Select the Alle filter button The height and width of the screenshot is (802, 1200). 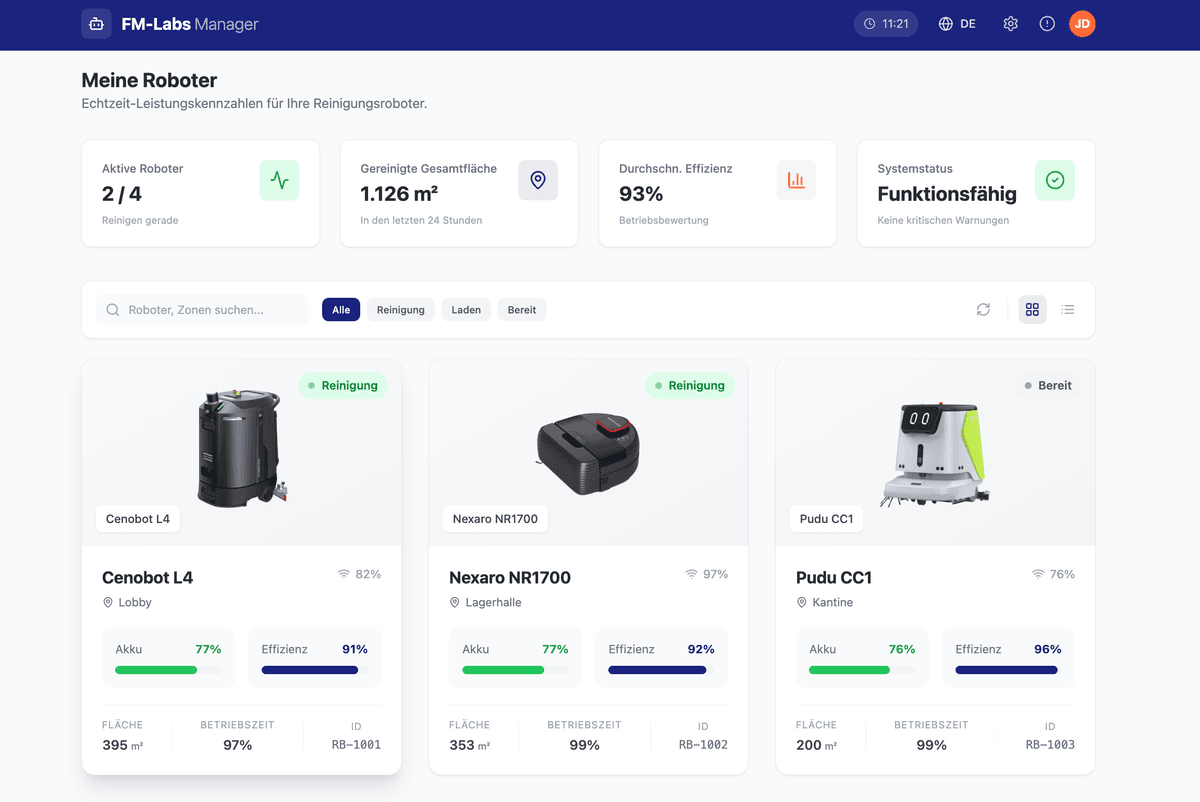pos(341,310)
